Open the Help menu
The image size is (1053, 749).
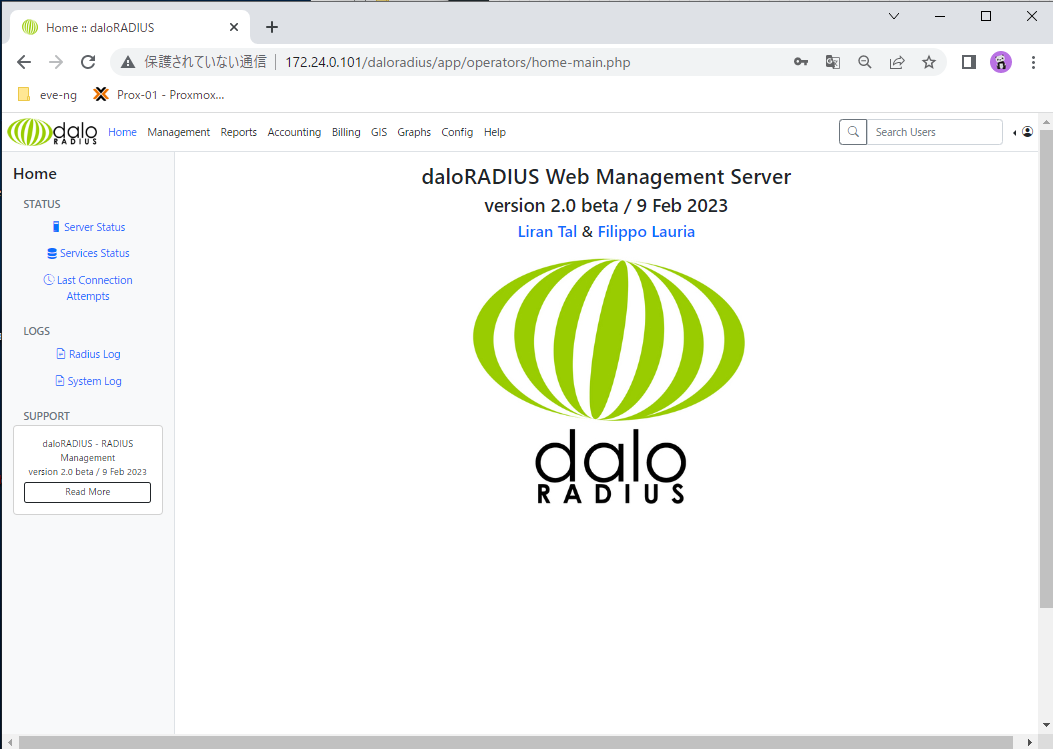pos(494,132)
